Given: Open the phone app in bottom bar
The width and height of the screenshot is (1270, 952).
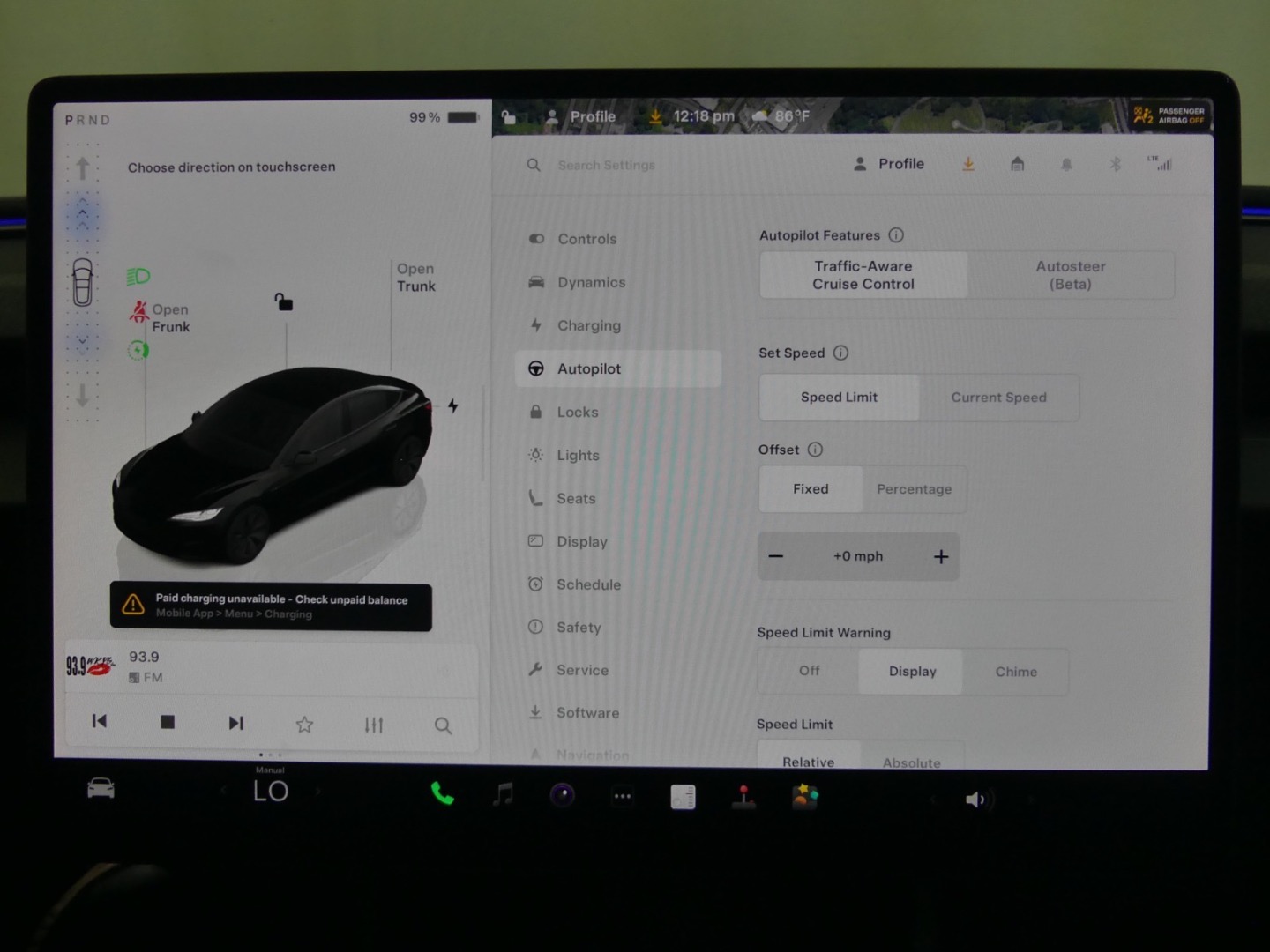Looking at the screenshot, I should click(442, 794).
